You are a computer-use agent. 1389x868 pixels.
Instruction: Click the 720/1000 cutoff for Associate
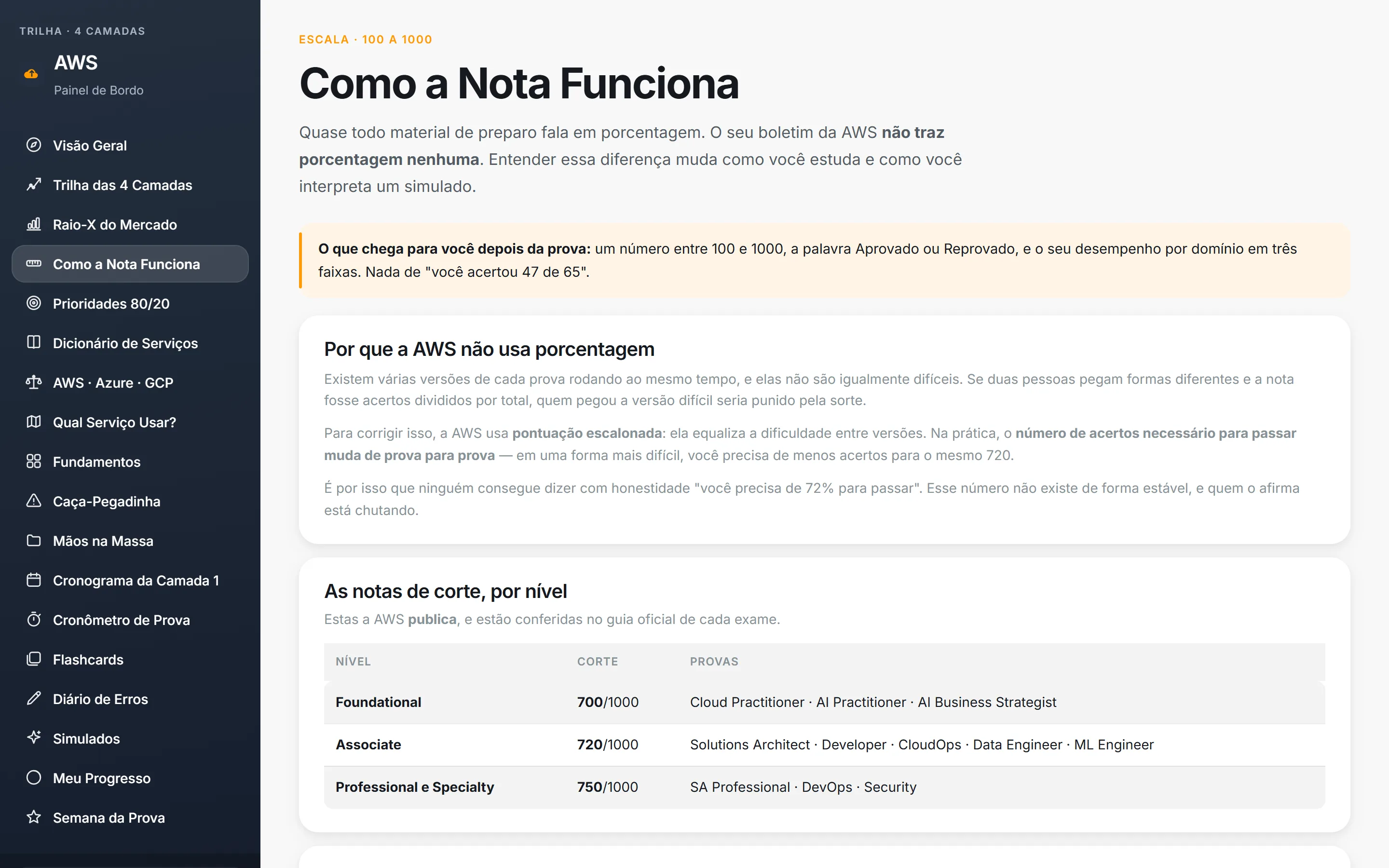click(x=607, y=745)
